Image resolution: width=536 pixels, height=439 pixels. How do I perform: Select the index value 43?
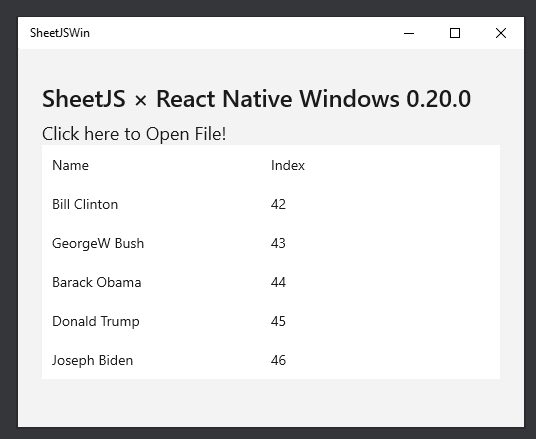point(278,243)
